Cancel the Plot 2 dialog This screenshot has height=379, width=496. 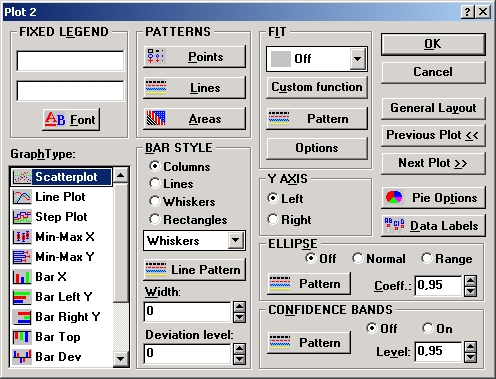(x=433, y=72)
